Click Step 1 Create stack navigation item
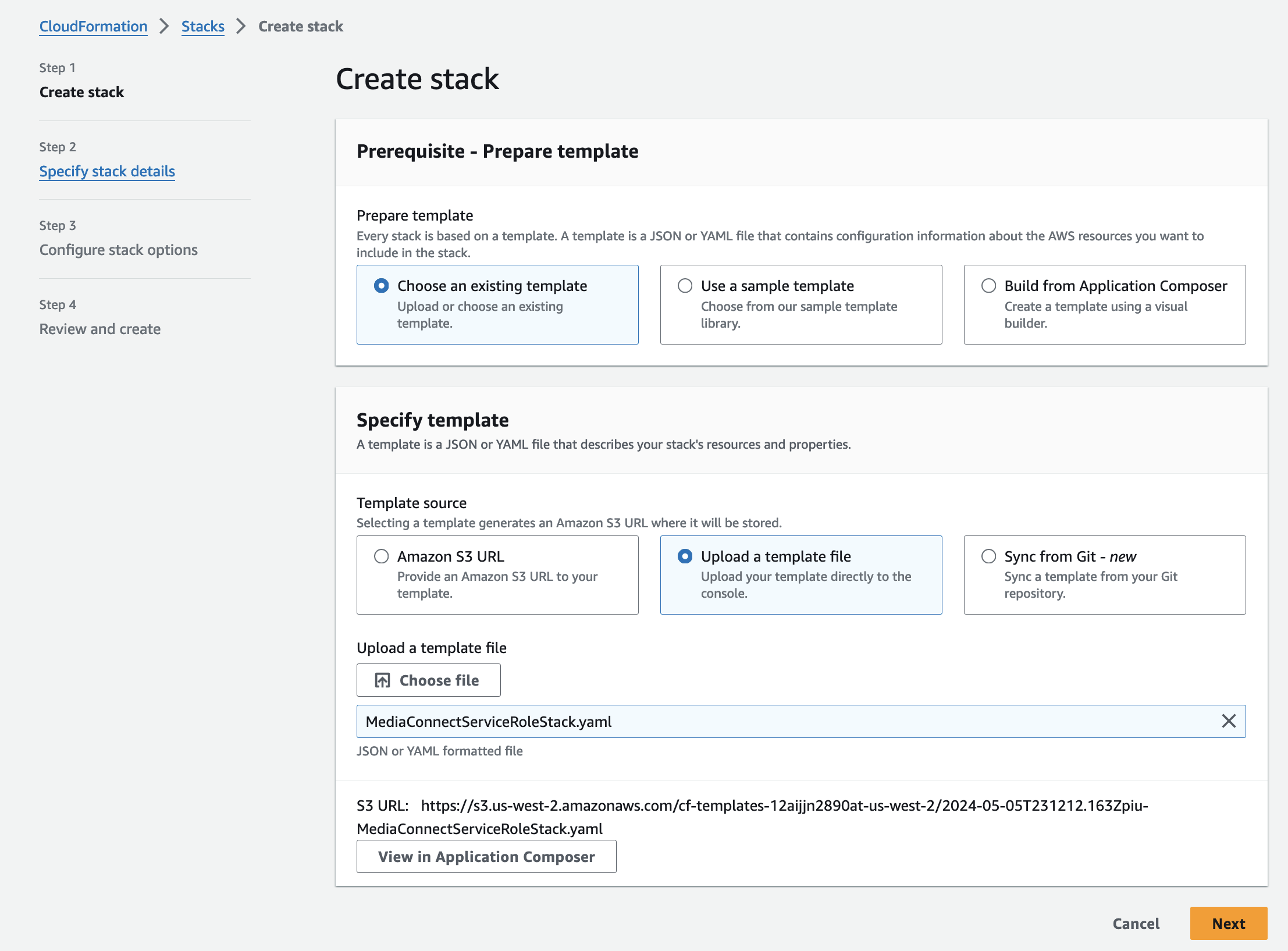 tap(81, 92)
